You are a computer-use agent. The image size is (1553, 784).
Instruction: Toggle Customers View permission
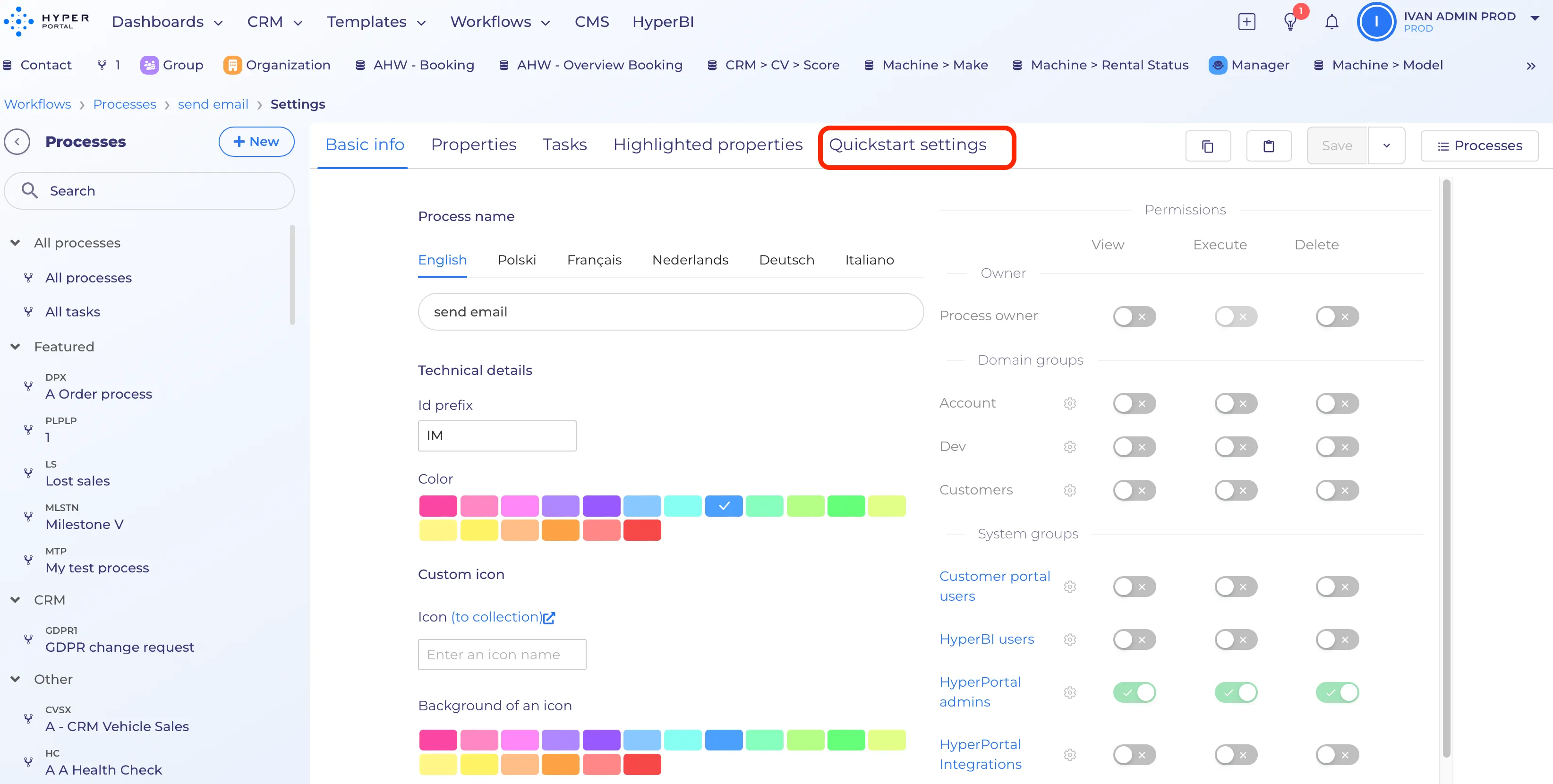(x=1134, y=490)
